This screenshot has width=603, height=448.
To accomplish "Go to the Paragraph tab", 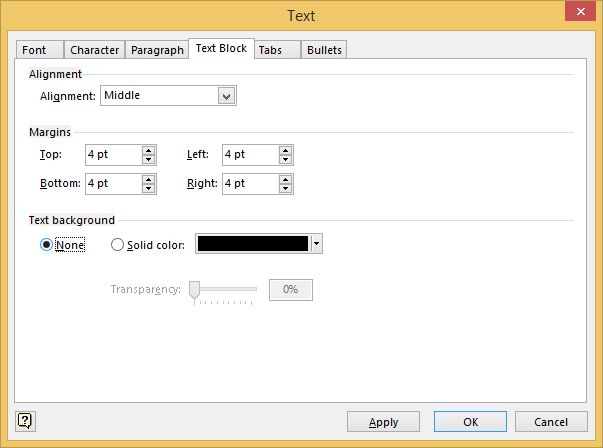I will tap(157, 50).
